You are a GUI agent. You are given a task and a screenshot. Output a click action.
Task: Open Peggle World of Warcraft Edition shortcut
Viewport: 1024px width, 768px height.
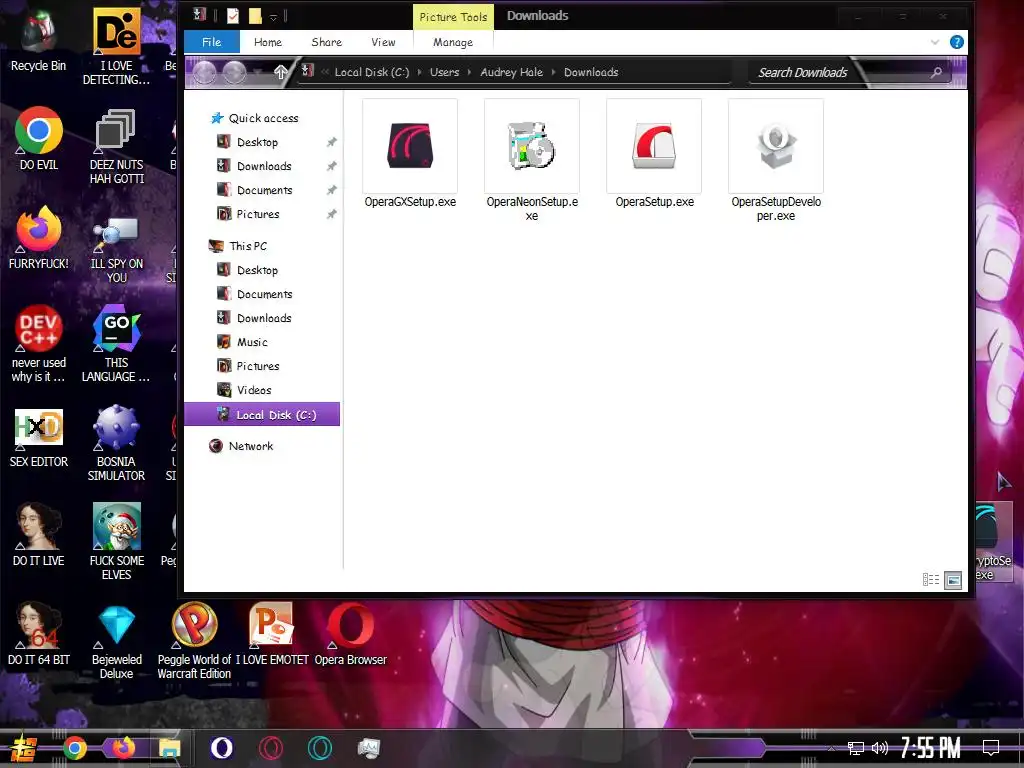[194, 641]
